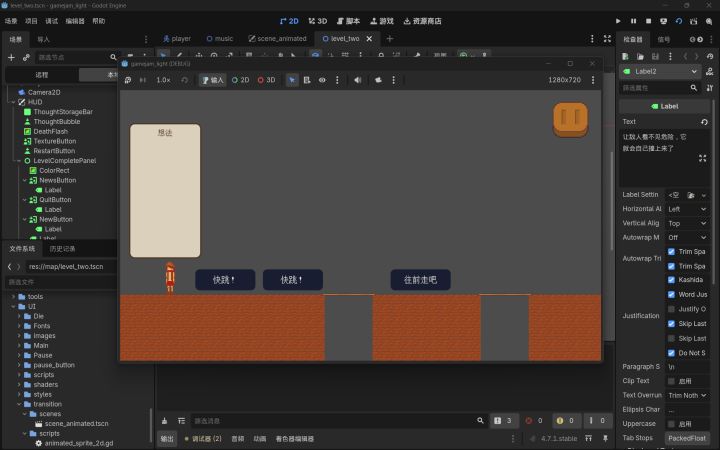Enable the Clip Text checkbox
This screenshot has width=720, height=450.
click(671, 381)
